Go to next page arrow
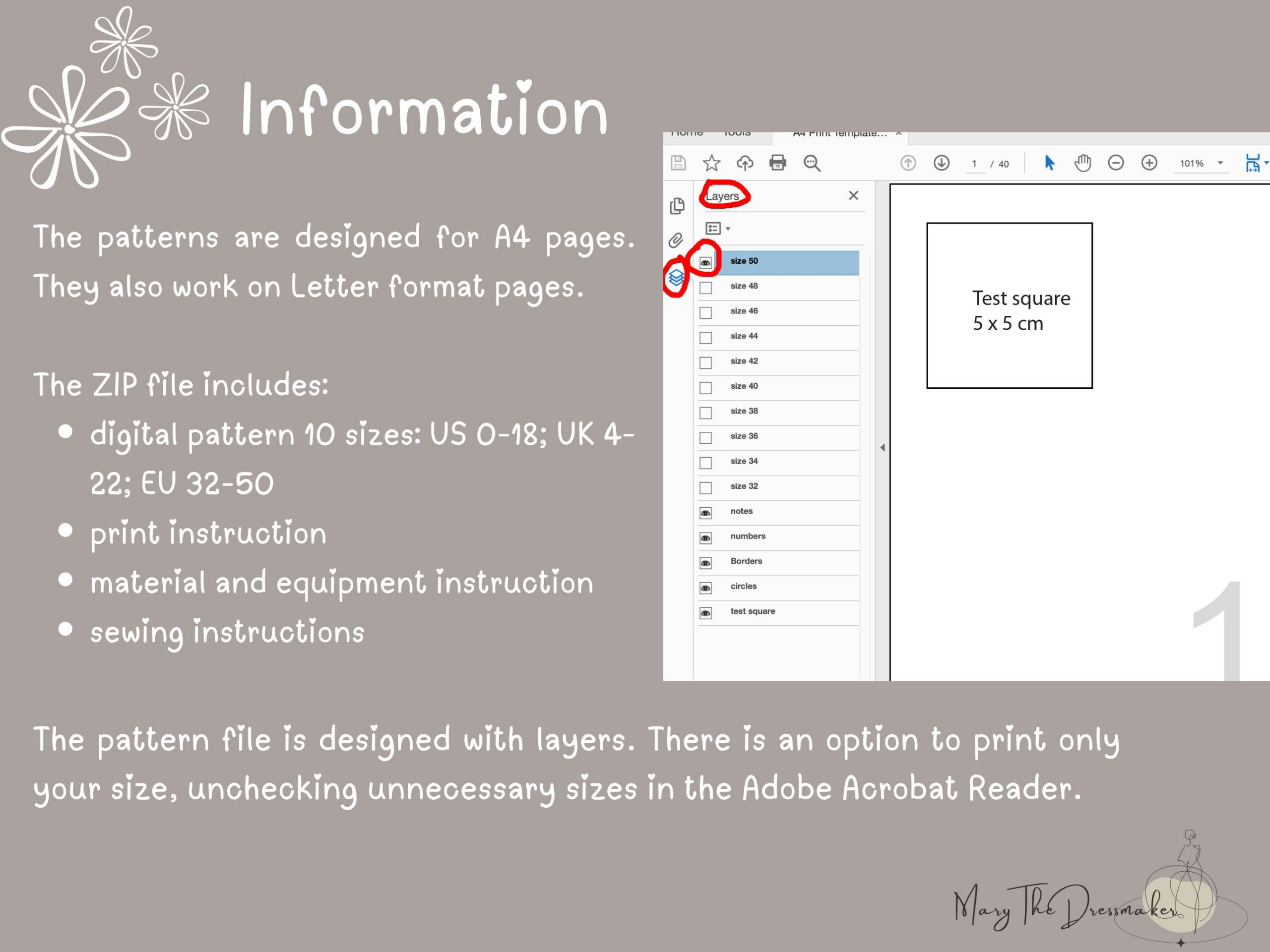The height and width of the screenshot is (952, 1270). 941,163
